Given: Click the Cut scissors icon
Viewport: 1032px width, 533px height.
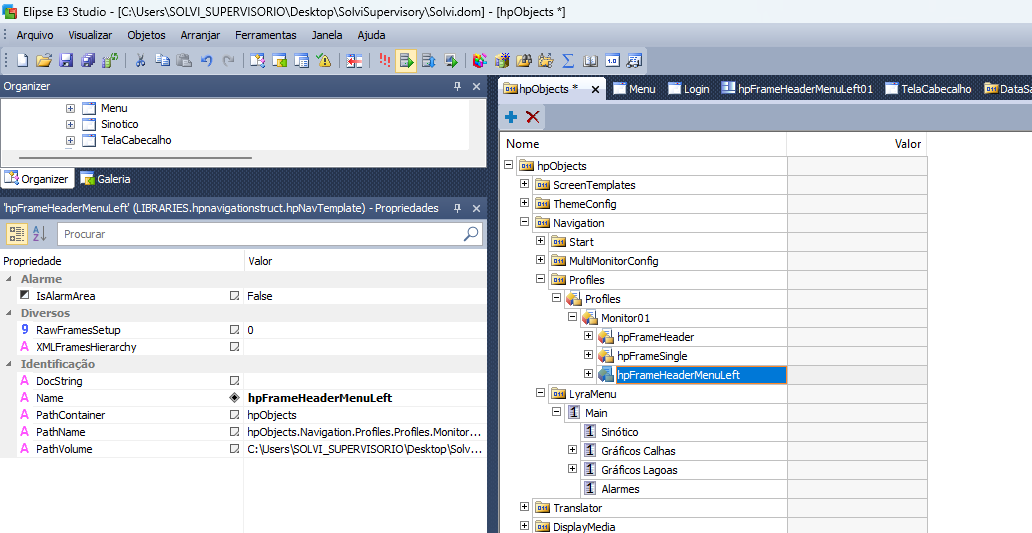Looking at the screenshot, I should [140, 61].
